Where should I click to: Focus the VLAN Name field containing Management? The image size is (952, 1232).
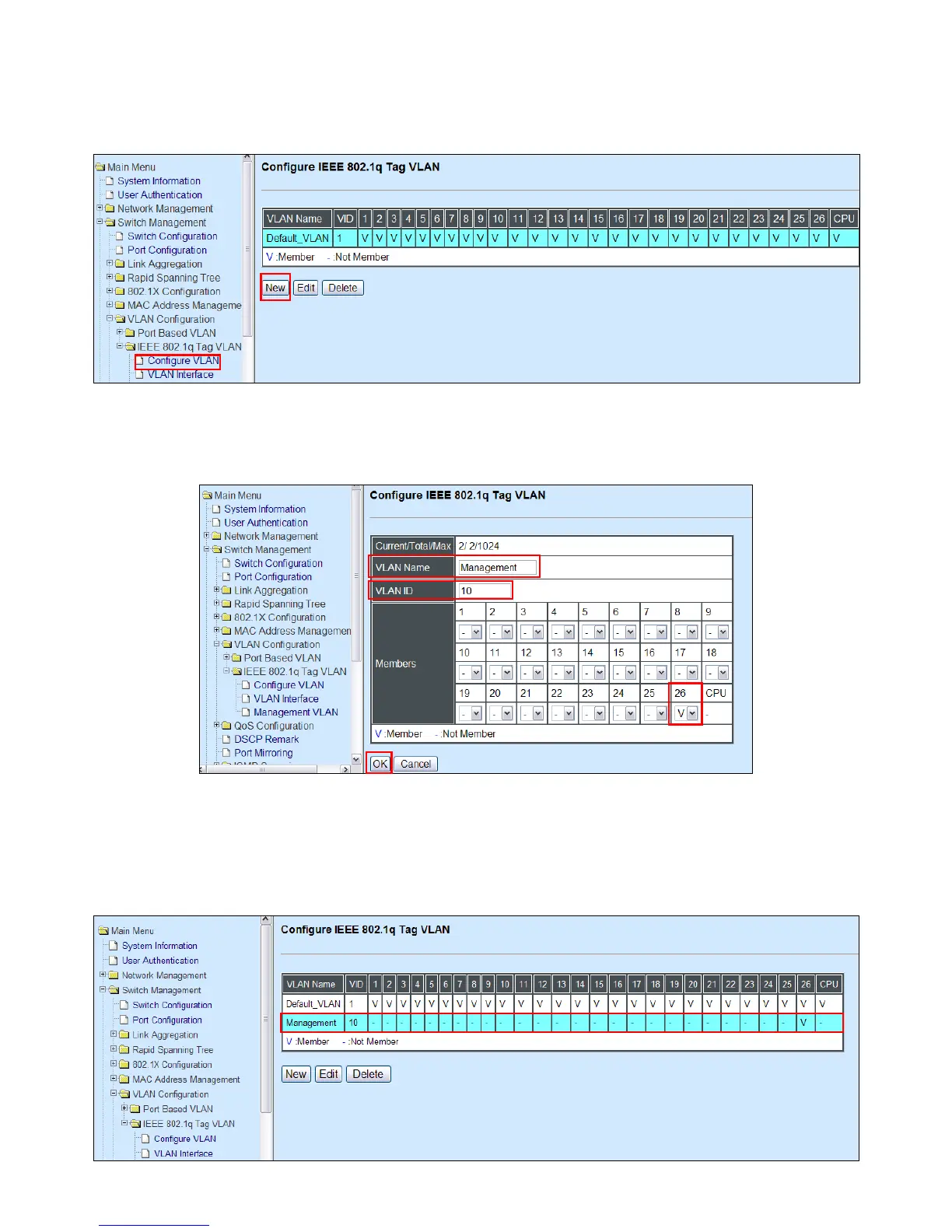coord(497,568)
